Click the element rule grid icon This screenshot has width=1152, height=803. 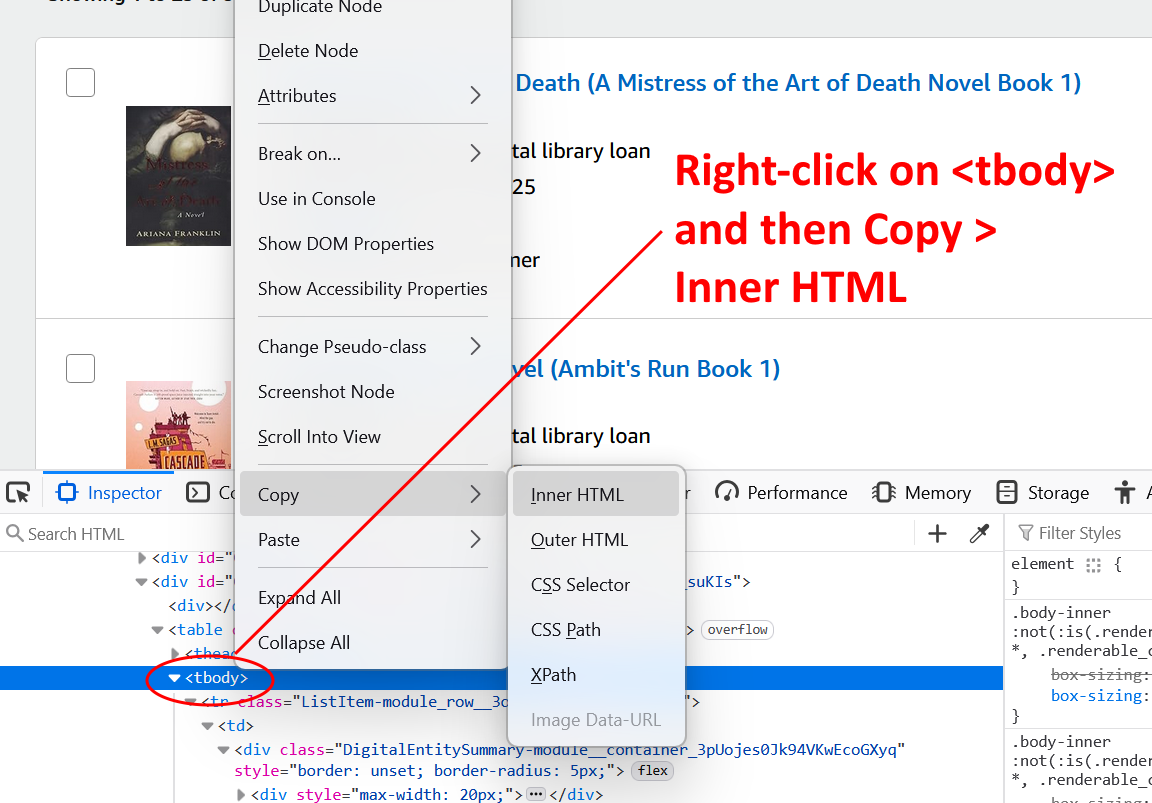point(1093,565)
